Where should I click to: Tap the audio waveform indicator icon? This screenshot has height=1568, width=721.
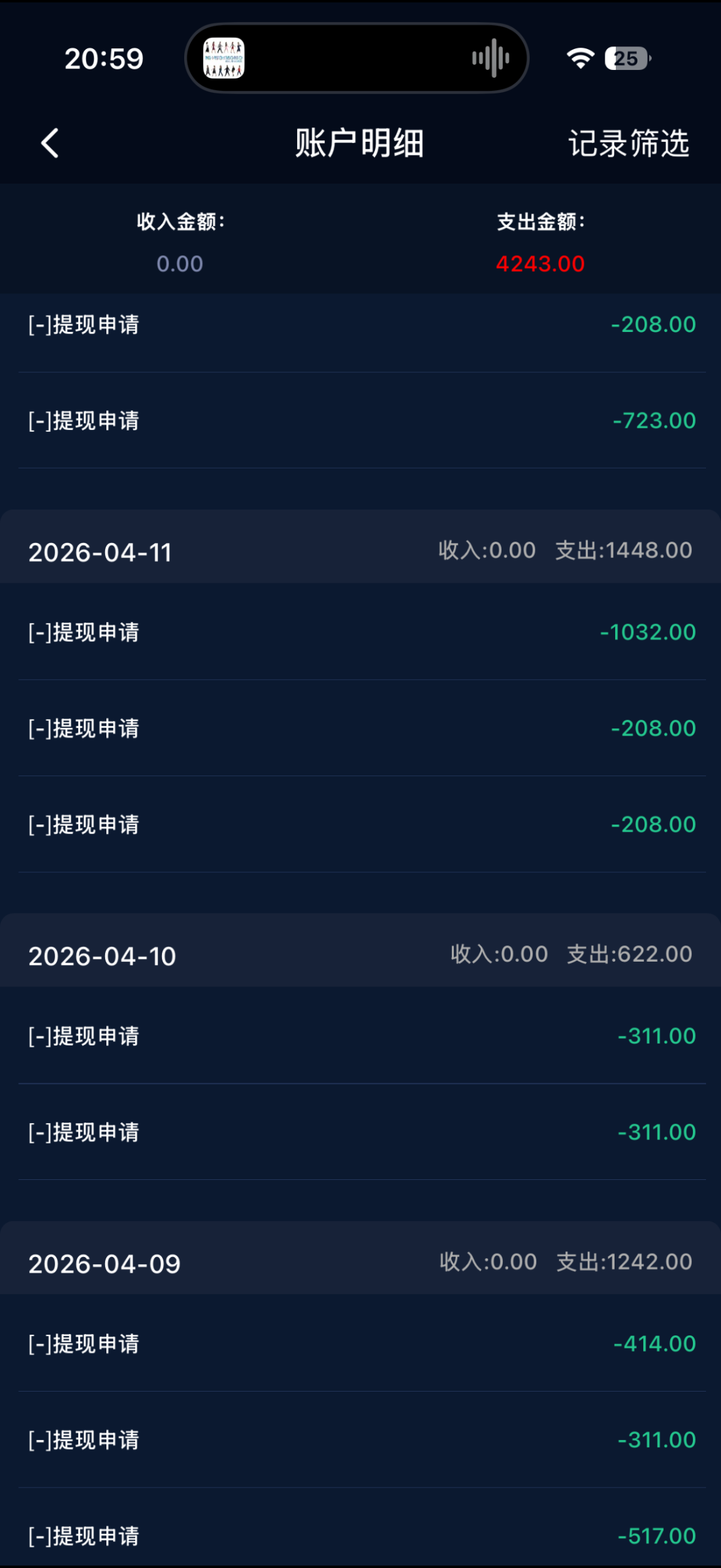click(490, 58)
